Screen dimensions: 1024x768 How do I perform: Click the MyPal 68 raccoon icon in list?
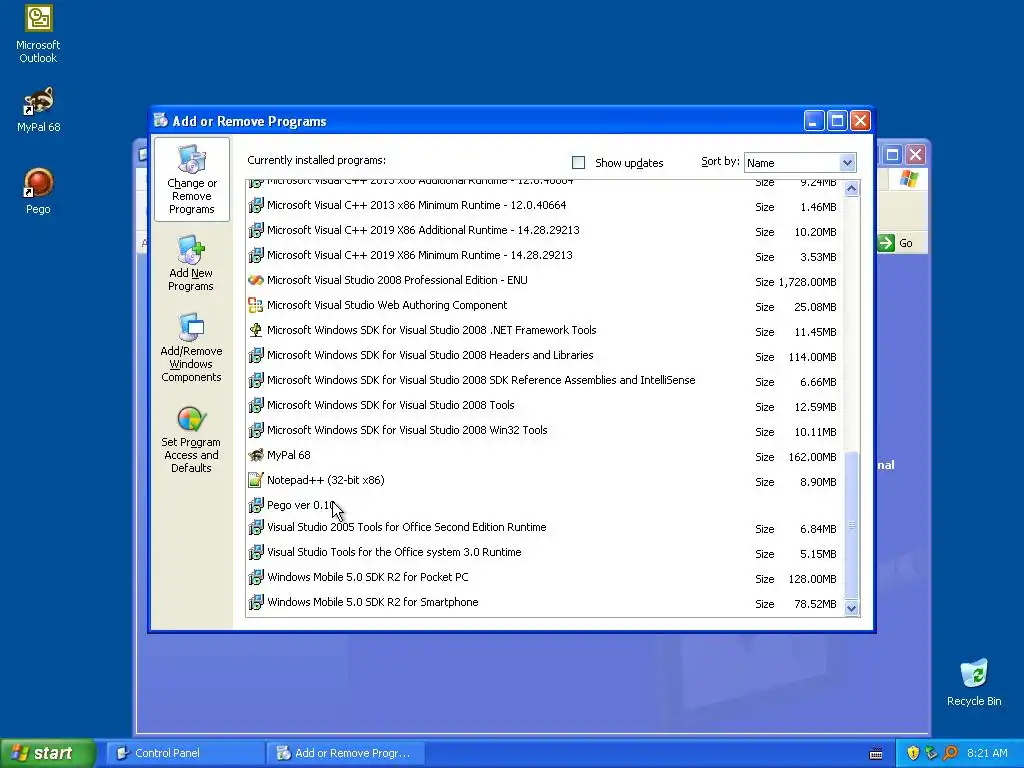pyautogui.click(x=255, y=455)
